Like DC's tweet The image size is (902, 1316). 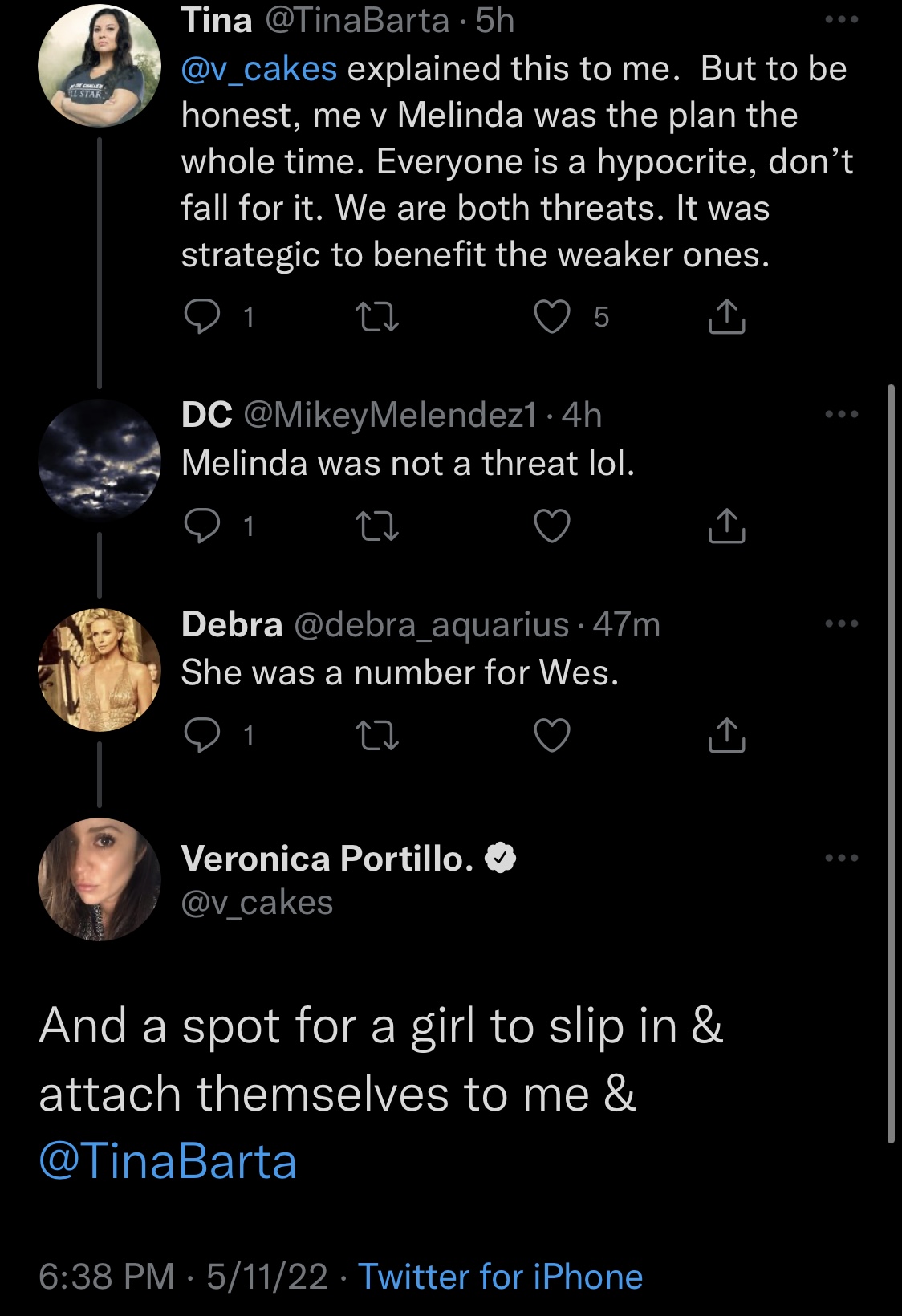[552, 526]
